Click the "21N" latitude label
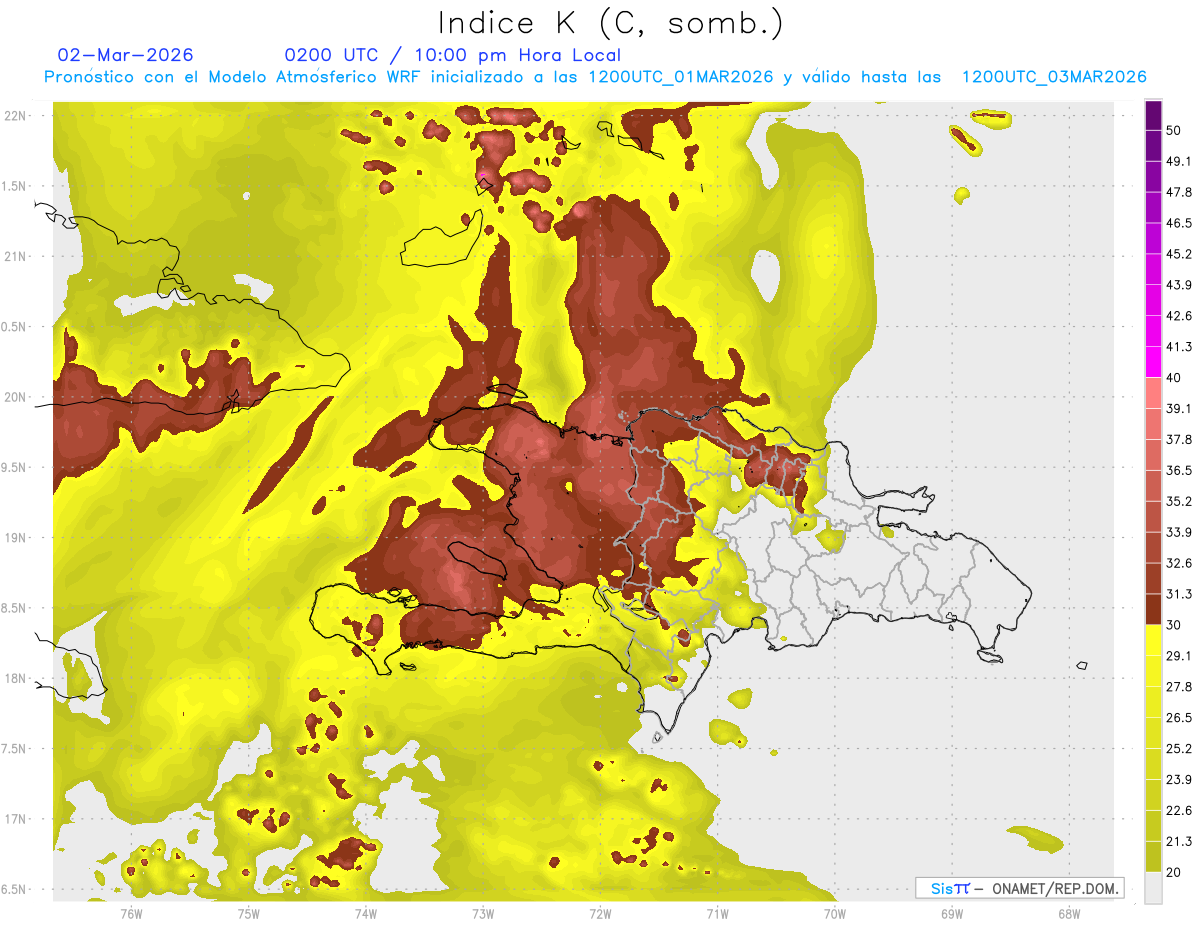 pos(15,256)
